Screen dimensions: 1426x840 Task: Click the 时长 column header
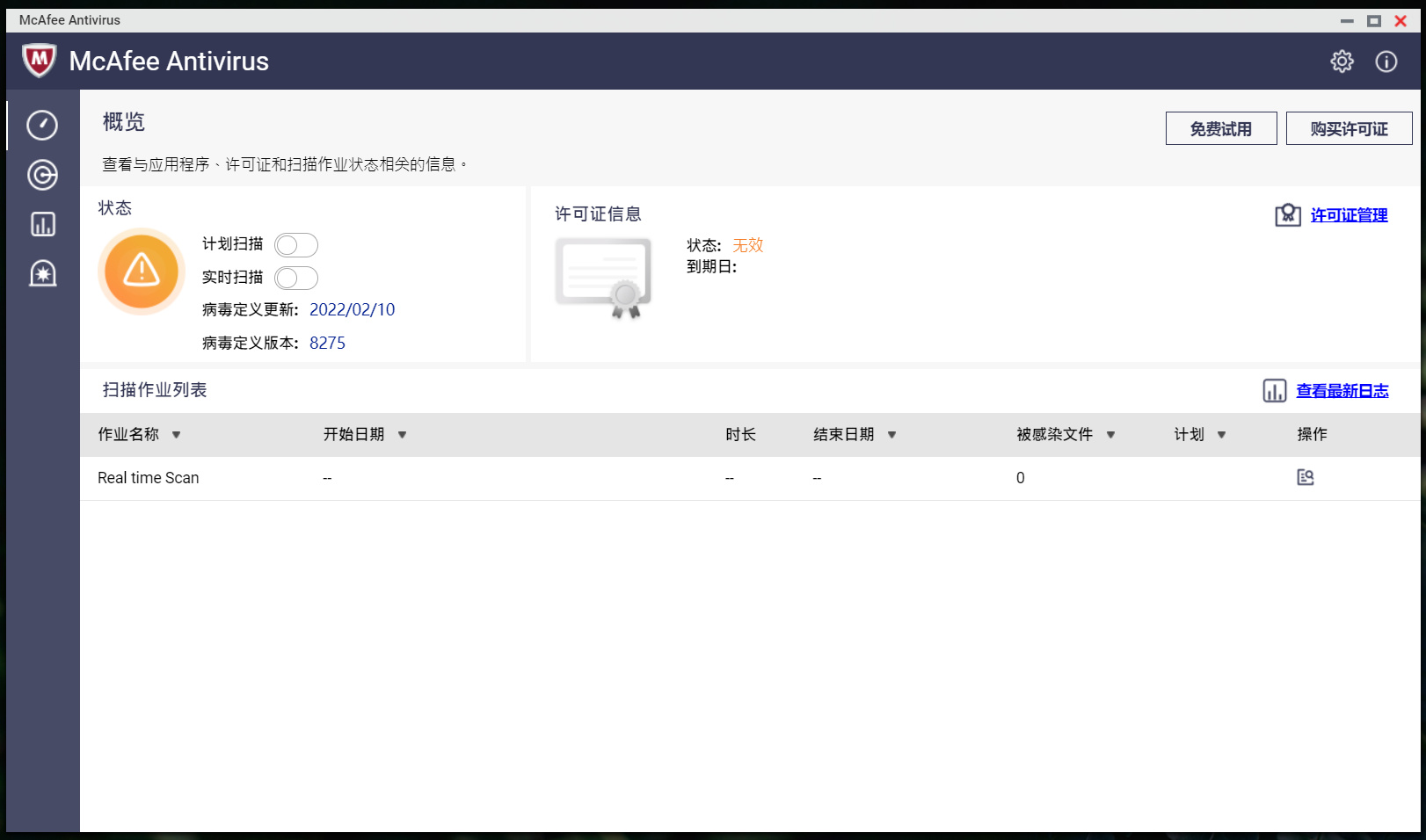741,435
